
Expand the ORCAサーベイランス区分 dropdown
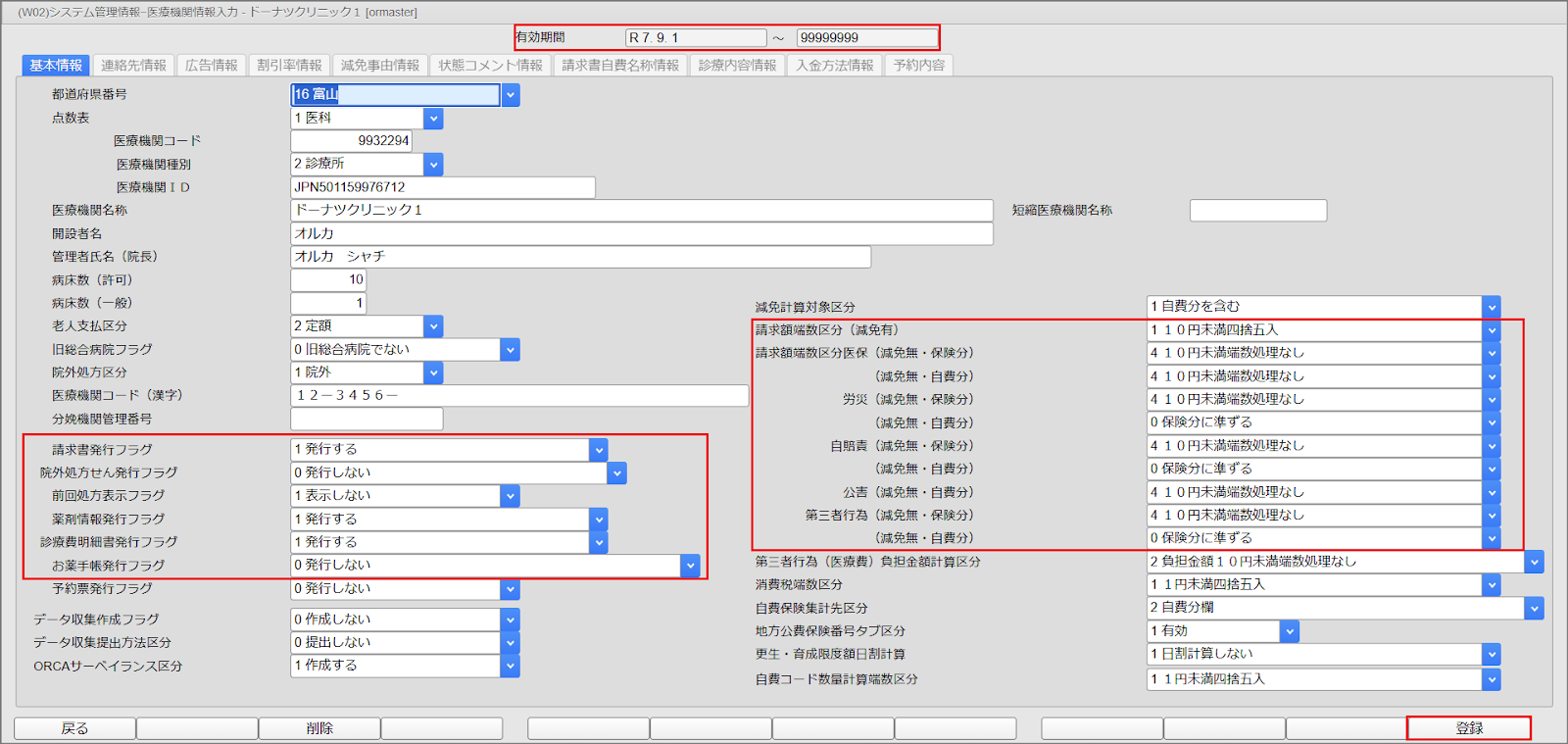511,666
